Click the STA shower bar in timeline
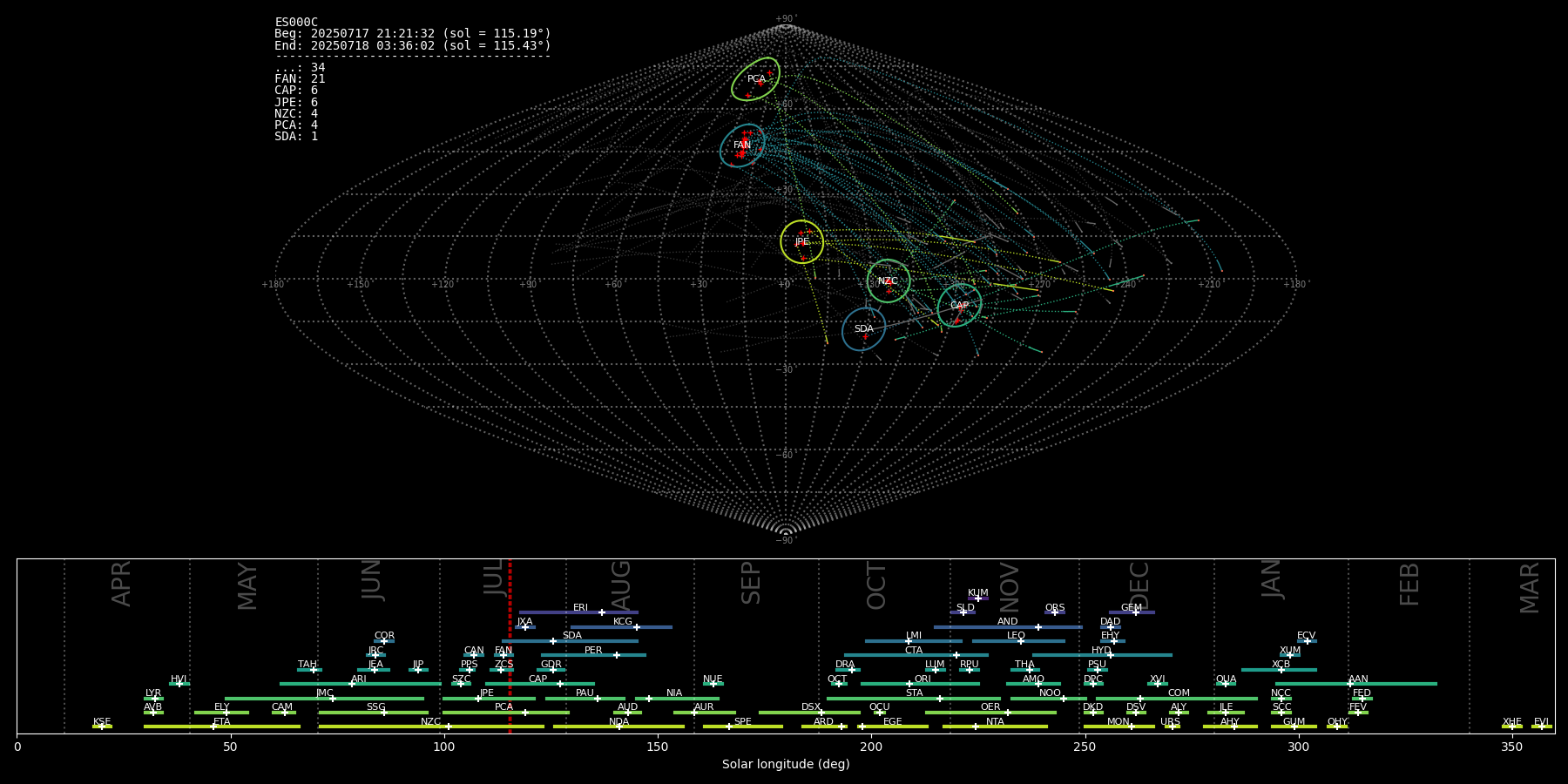Image resolution: width=1568 pixels, height=784 pixels. tap(914, 699)
